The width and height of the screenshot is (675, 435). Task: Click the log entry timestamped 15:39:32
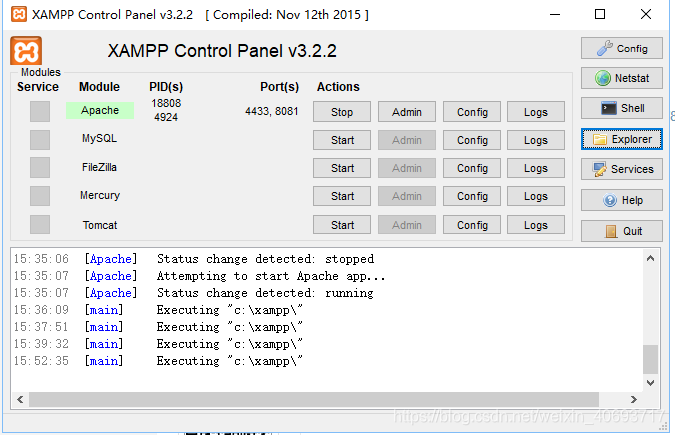158,344
